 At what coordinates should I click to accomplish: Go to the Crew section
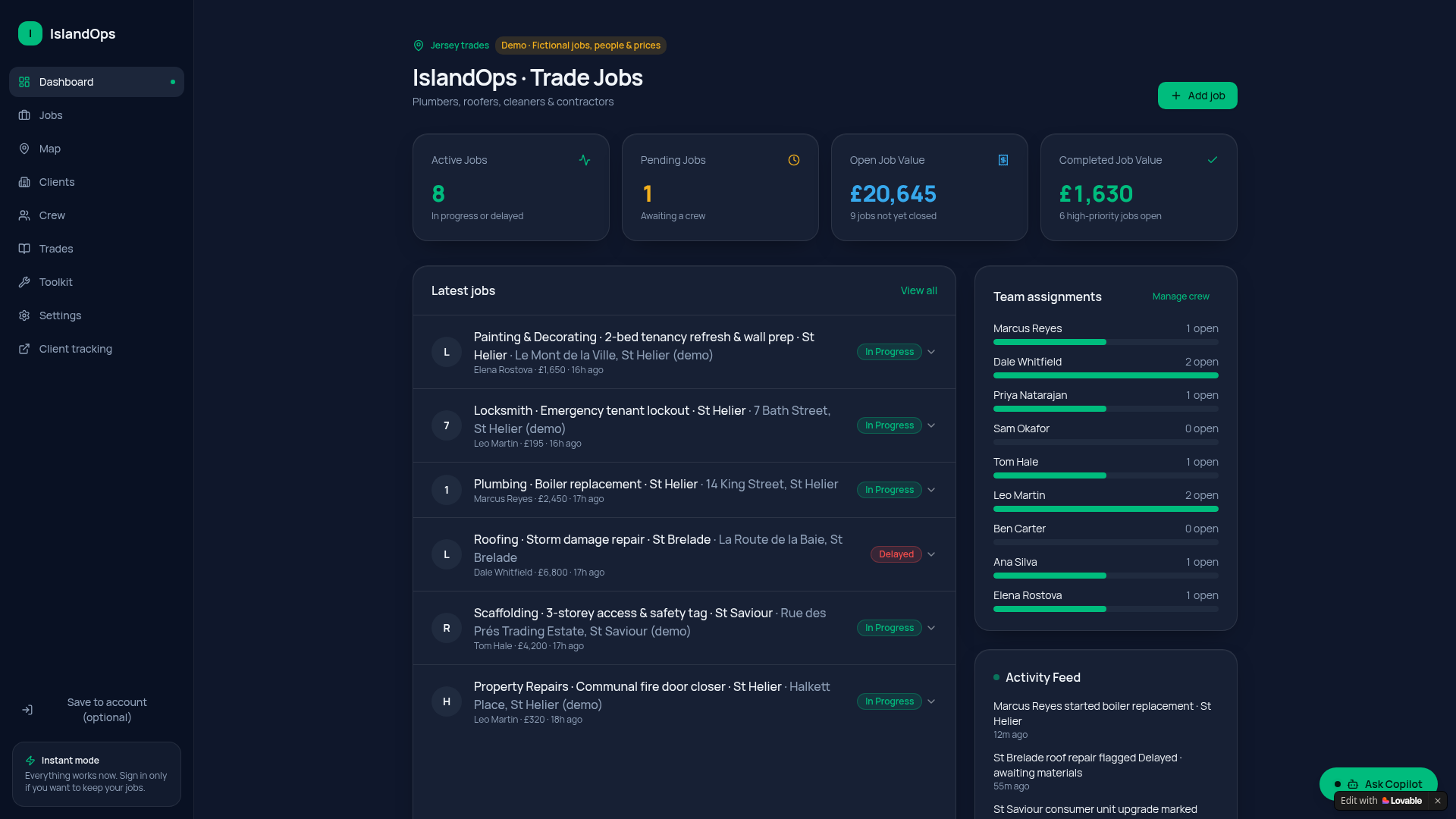pyautogui.click(x=96, y=215)
